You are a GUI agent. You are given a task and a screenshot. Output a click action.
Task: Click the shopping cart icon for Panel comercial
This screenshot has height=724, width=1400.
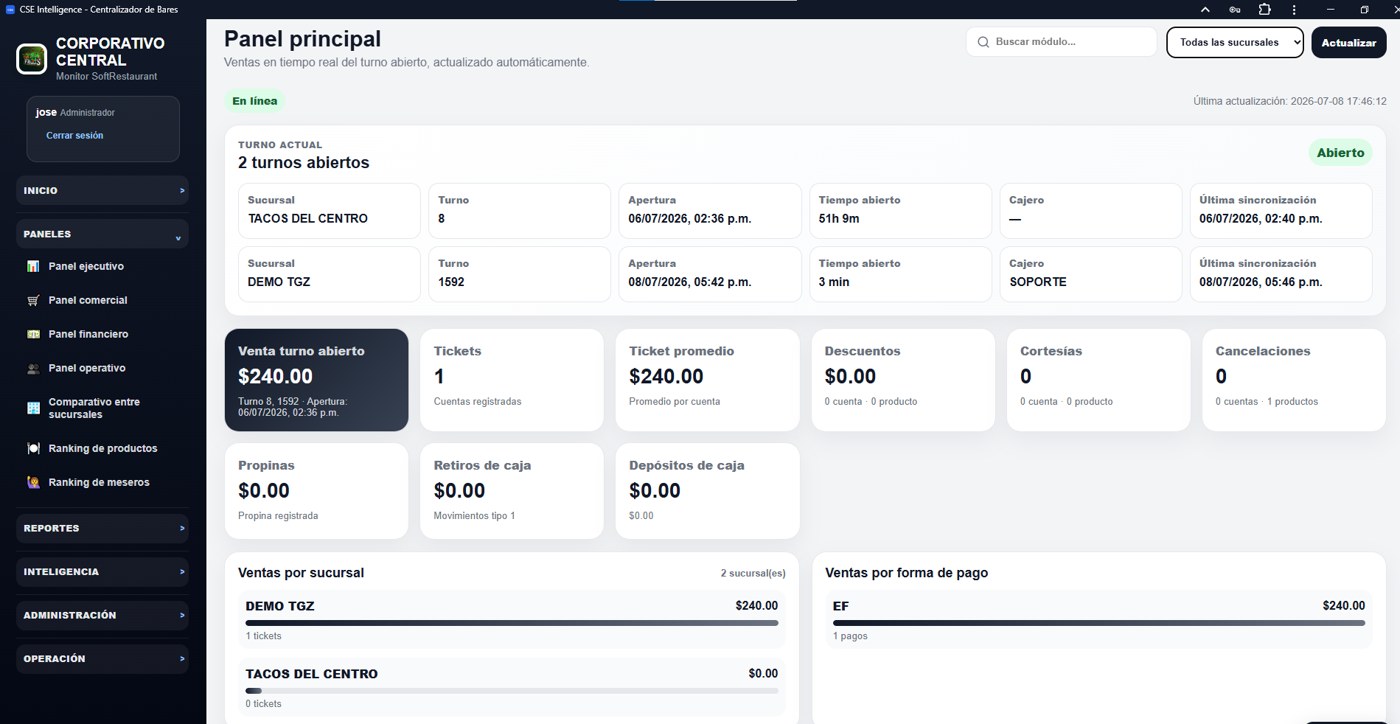coord(33,301)
